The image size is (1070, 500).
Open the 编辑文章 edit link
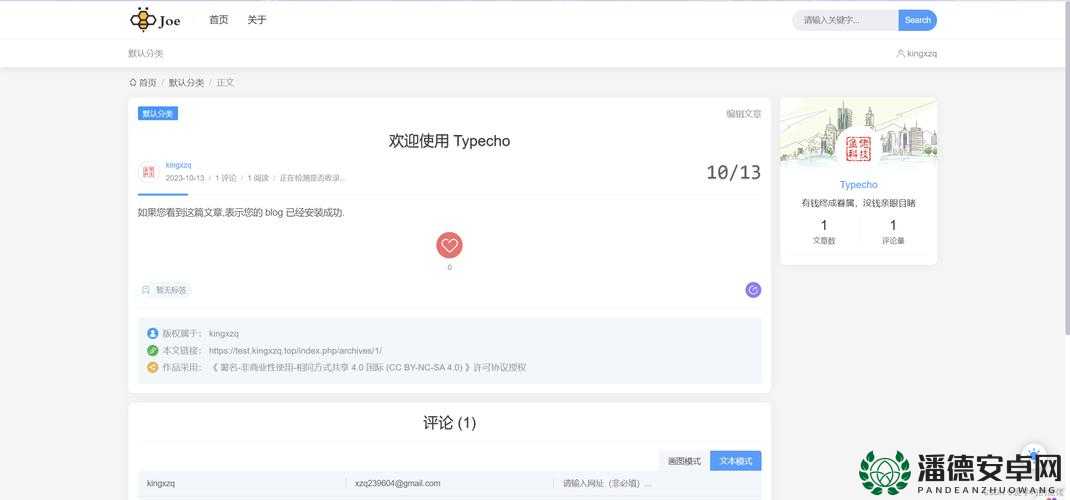743,114
